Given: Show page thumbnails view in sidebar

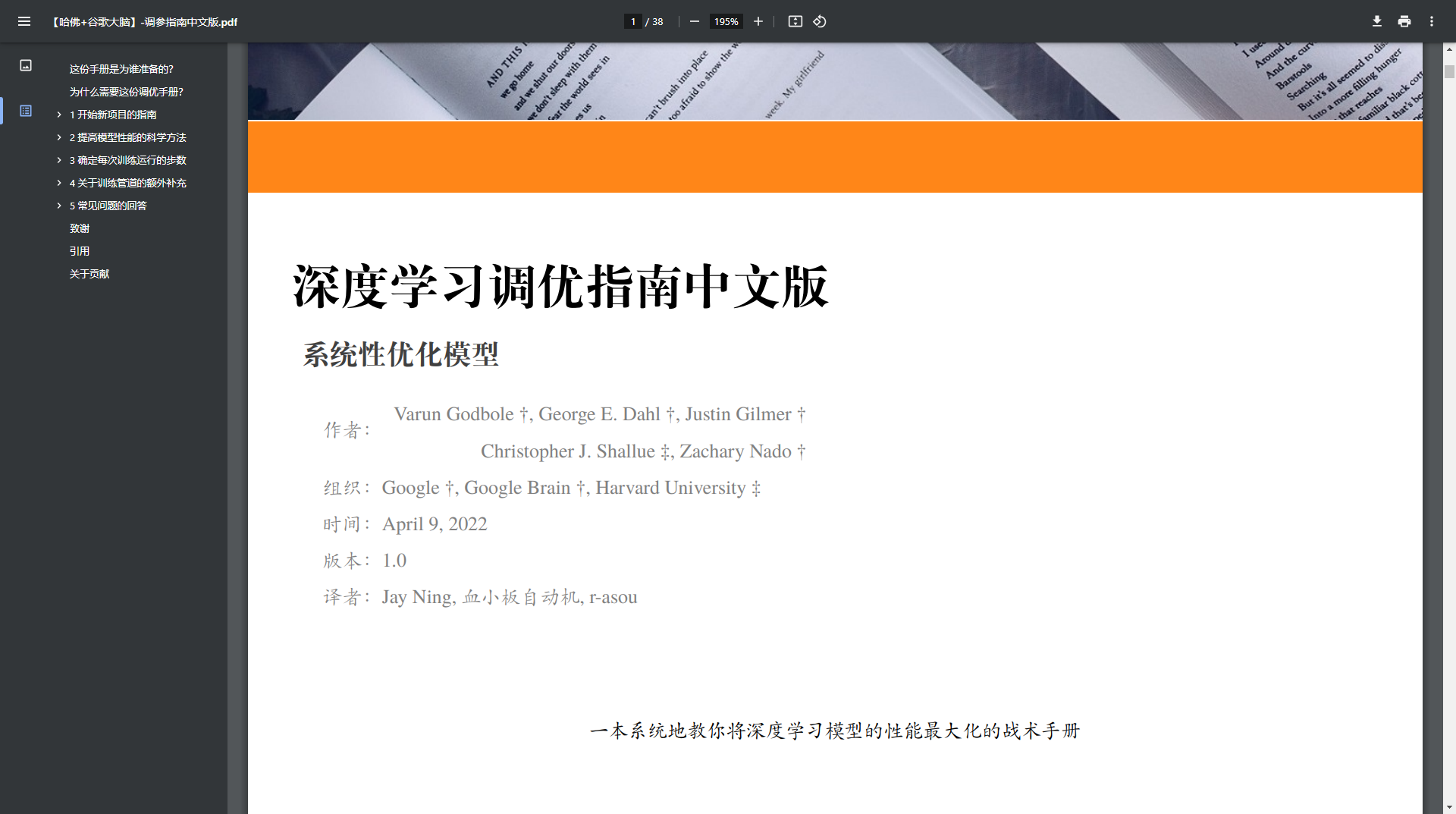Looking at the screenshot, I should tap(26, 65).
